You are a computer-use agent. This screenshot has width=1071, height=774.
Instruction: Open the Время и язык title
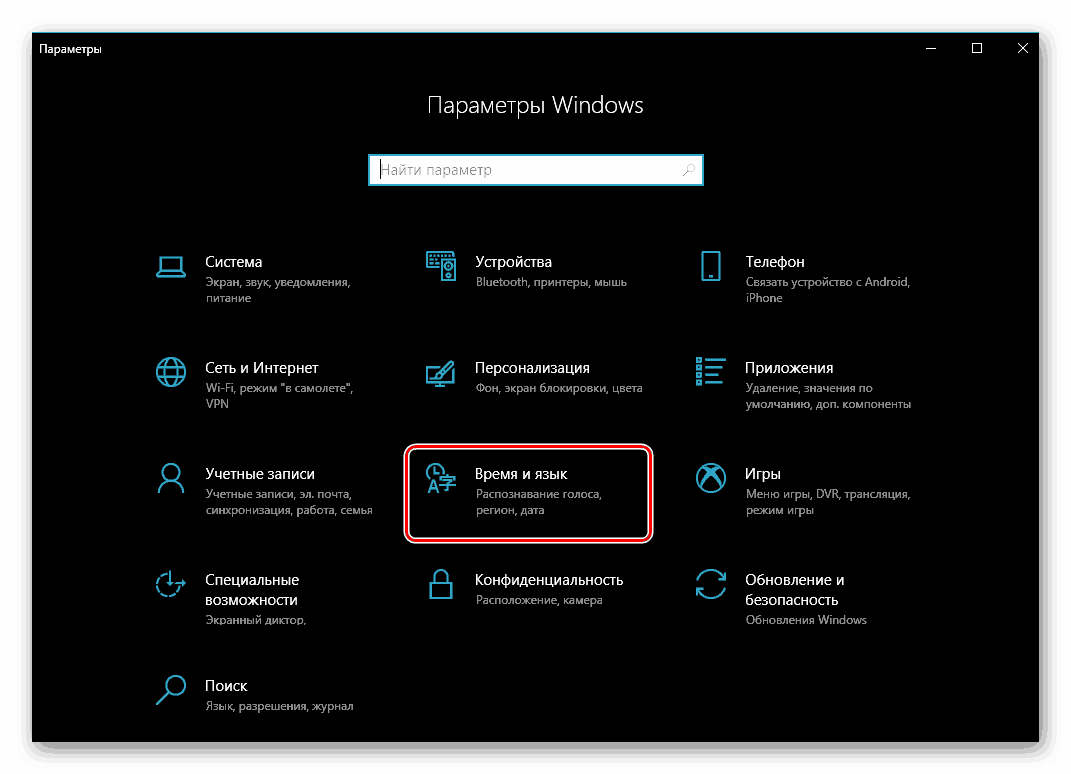(x=521, y=473)
